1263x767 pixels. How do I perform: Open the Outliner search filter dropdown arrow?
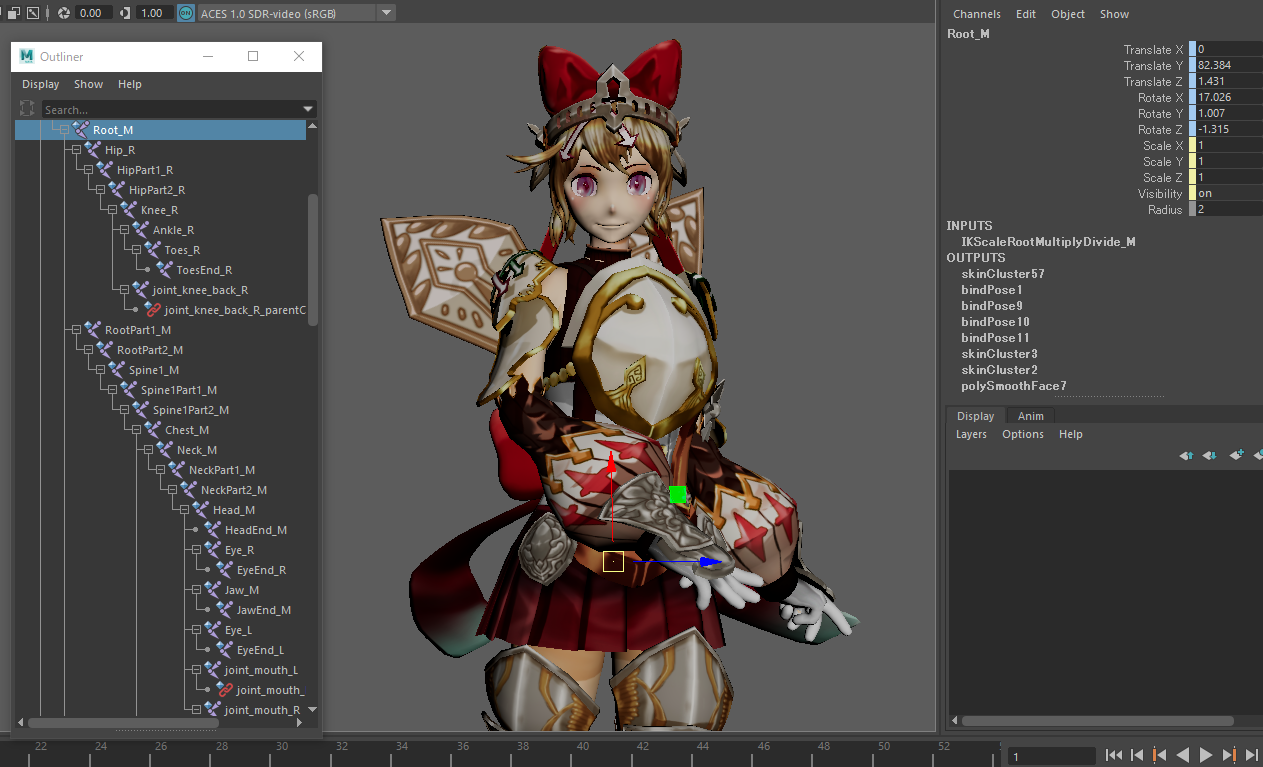point(308,109)
